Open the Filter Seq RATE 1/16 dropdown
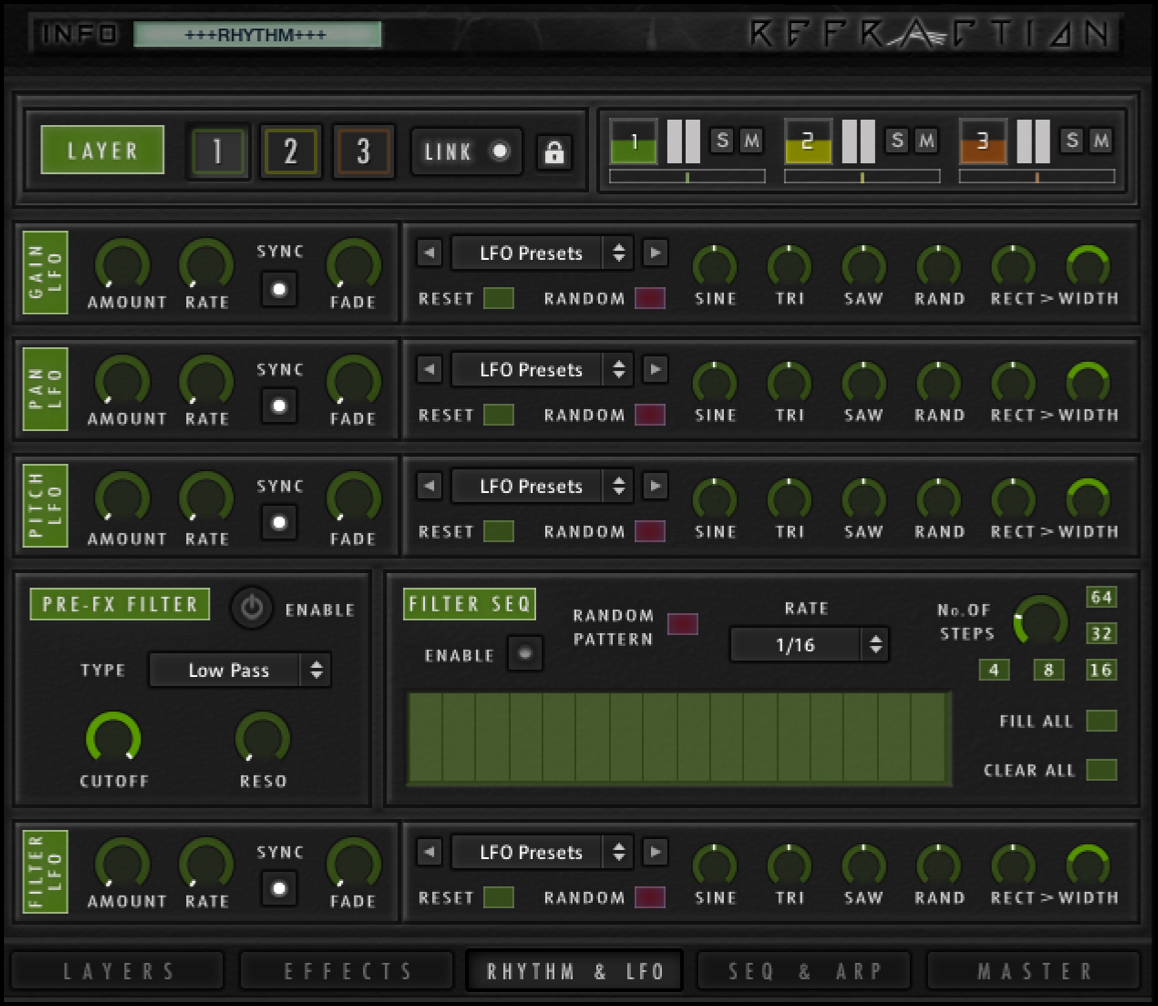Image resolution: width=1158 pixels, height=1006 pixels. click(809, 645)
